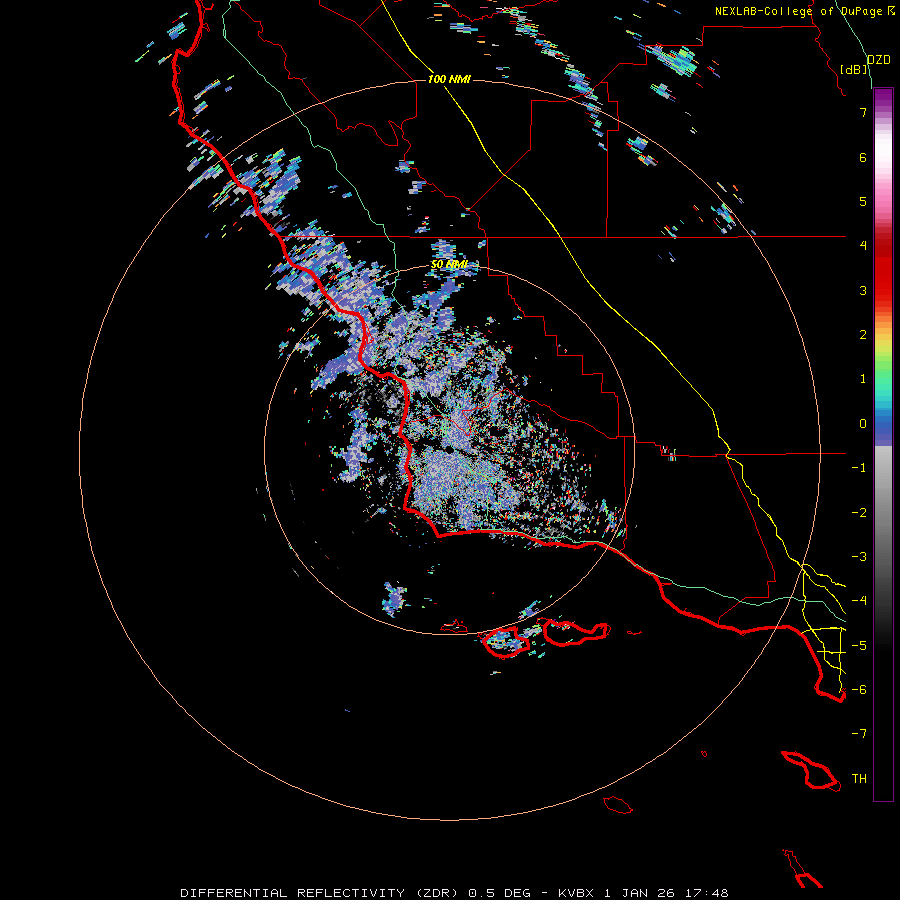Select the -4 label on the color scale

pyautogui.click(x=859, y=600)
